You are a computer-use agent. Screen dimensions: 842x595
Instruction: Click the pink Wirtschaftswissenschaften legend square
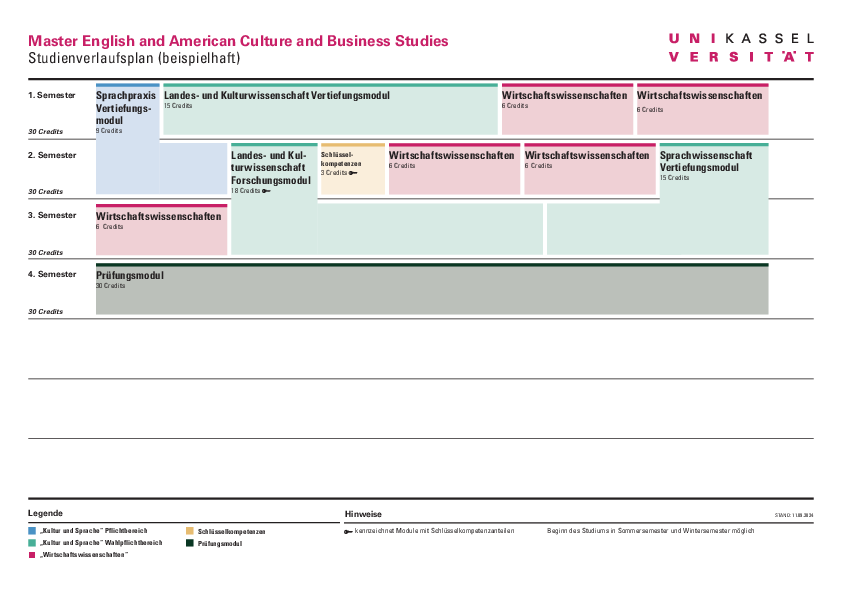(x=32, y=554)
